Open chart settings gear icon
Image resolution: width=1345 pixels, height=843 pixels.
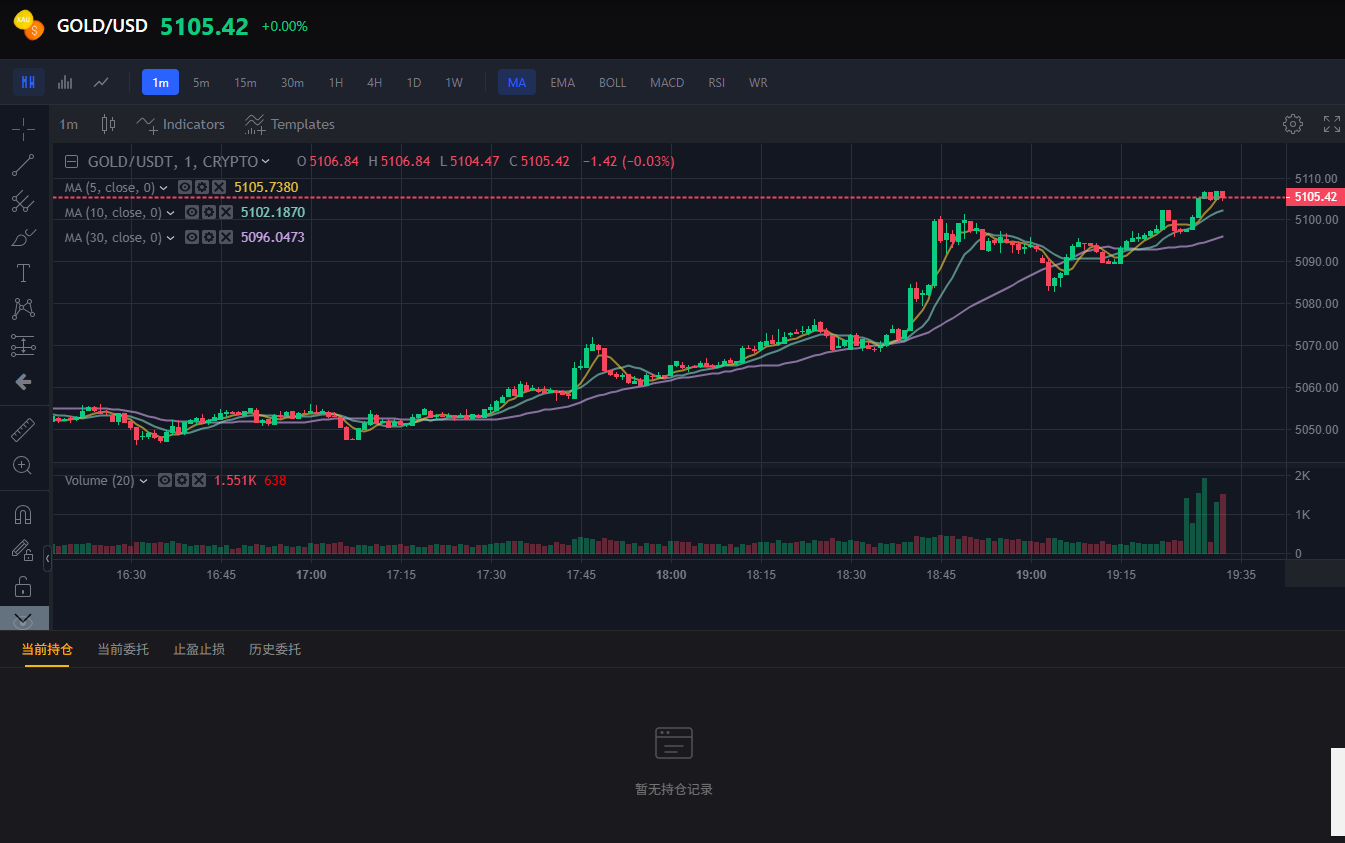(x=1293, y=124)
